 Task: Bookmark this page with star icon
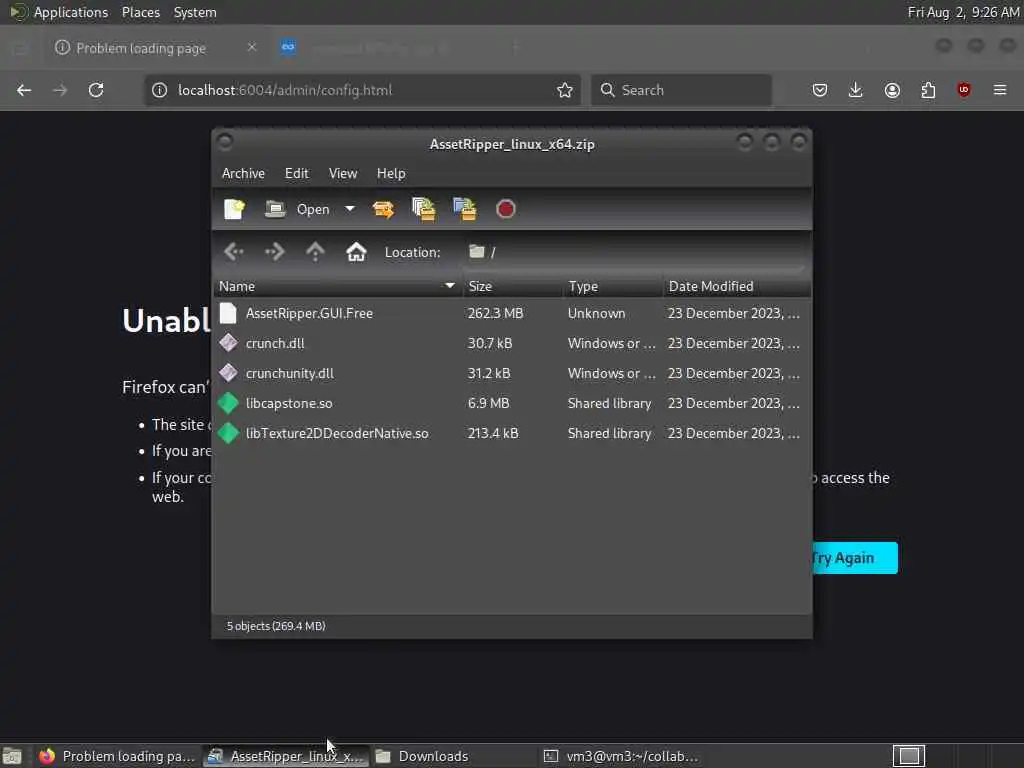(565, 90)
